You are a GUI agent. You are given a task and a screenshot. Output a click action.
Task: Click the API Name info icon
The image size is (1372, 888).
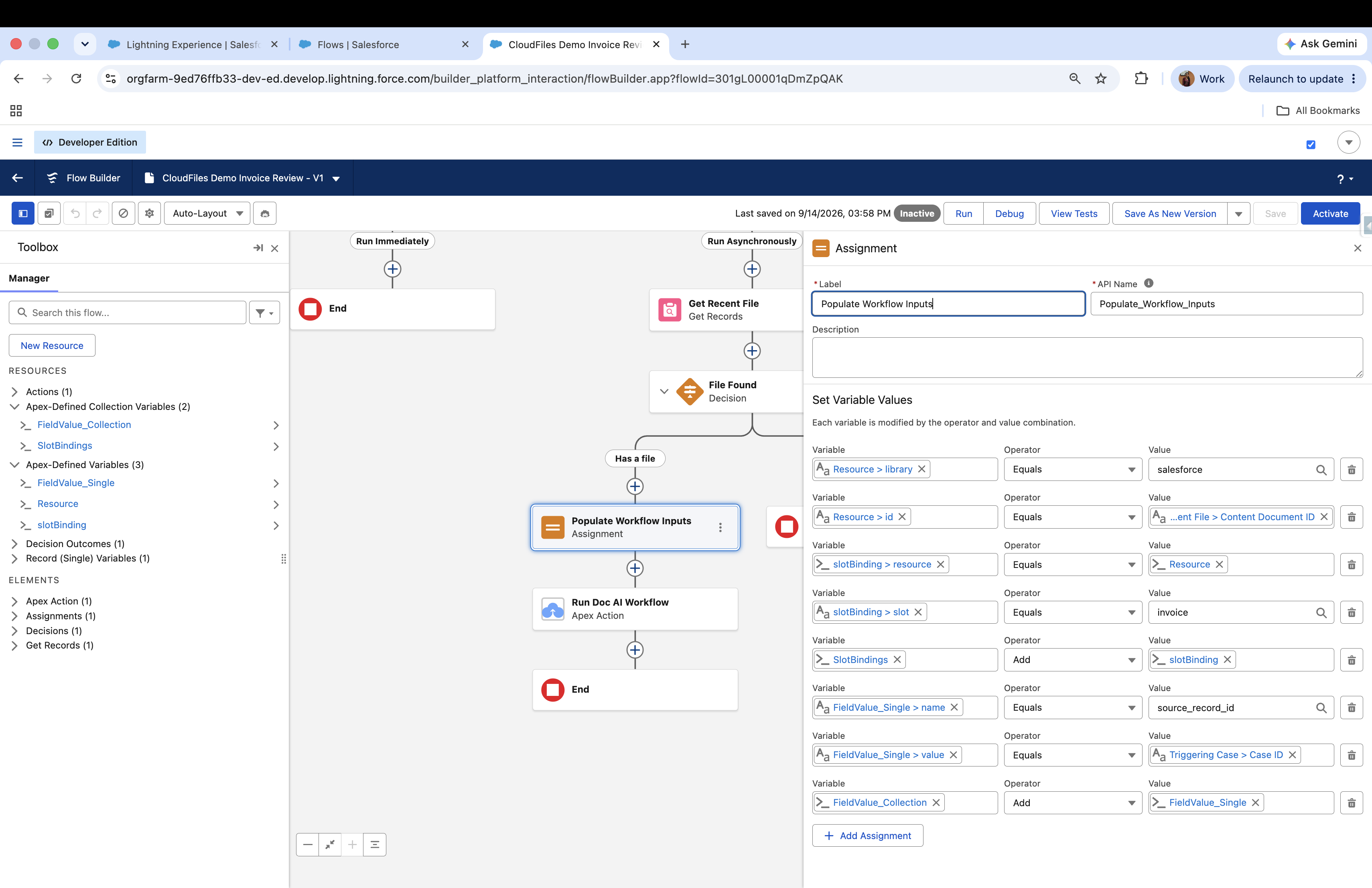point(1148,283)
